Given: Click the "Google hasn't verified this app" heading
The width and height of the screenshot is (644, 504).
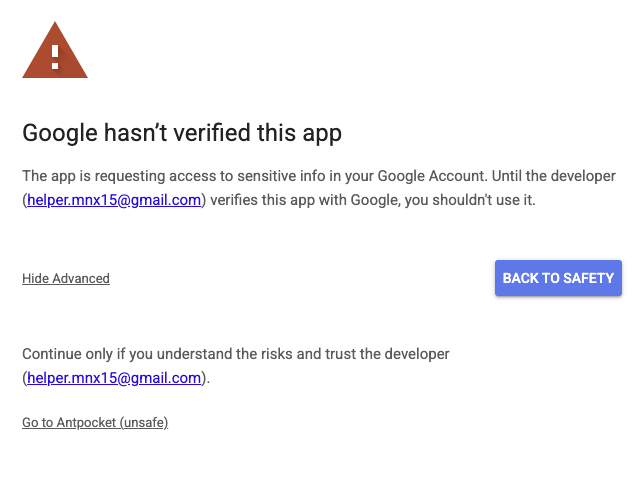Looking at the screenshot, I should coord(182,132).
